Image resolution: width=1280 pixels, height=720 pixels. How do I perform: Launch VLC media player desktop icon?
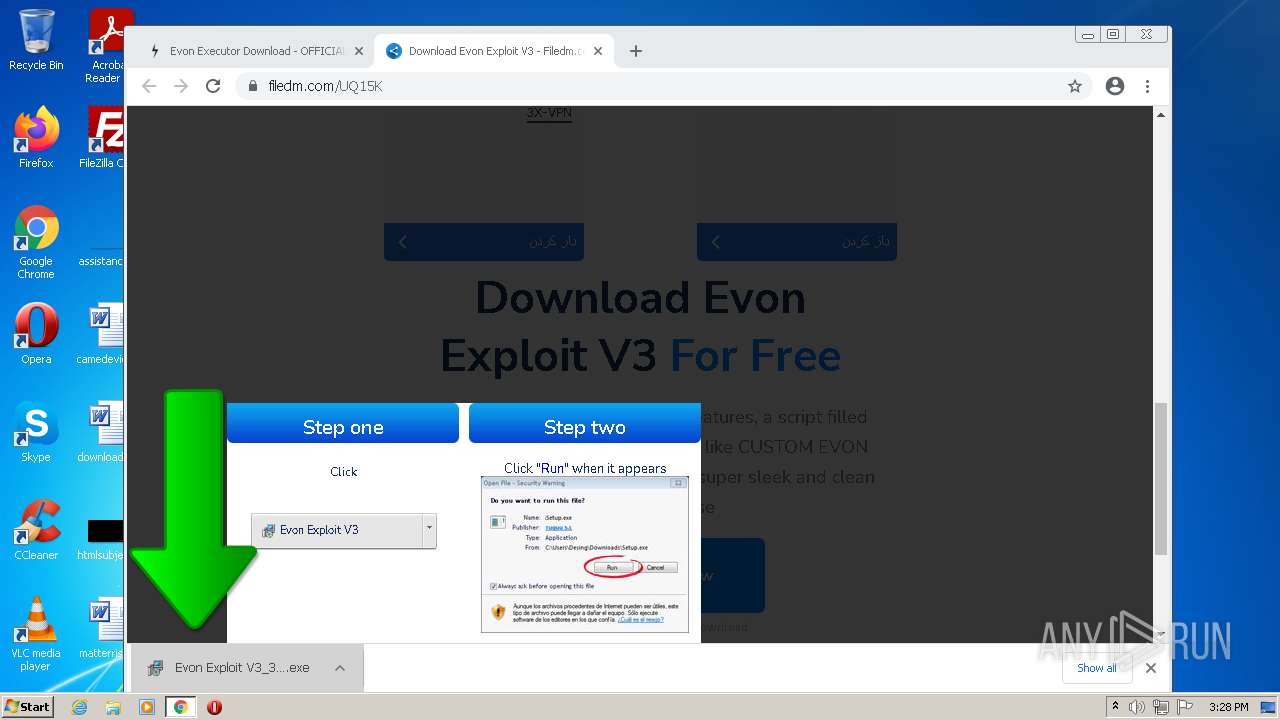36,634
